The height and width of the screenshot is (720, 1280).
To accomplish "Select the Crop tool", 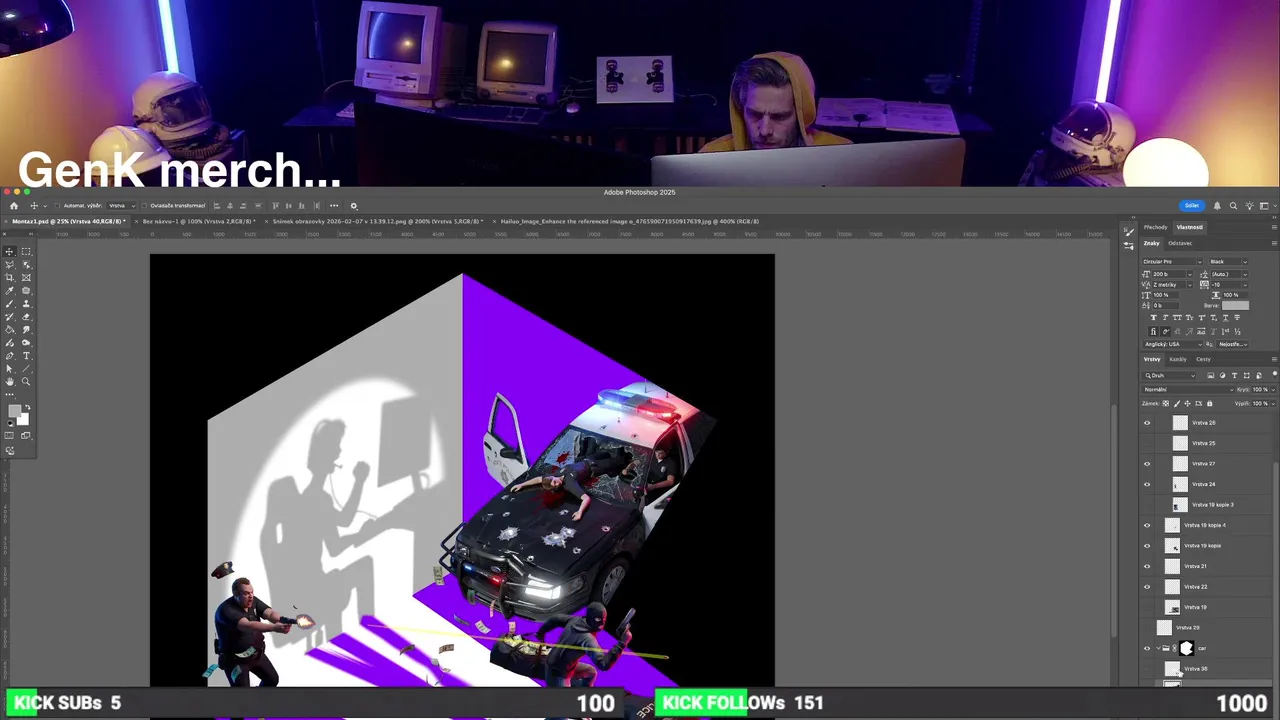I will click(x=9, y=278).
